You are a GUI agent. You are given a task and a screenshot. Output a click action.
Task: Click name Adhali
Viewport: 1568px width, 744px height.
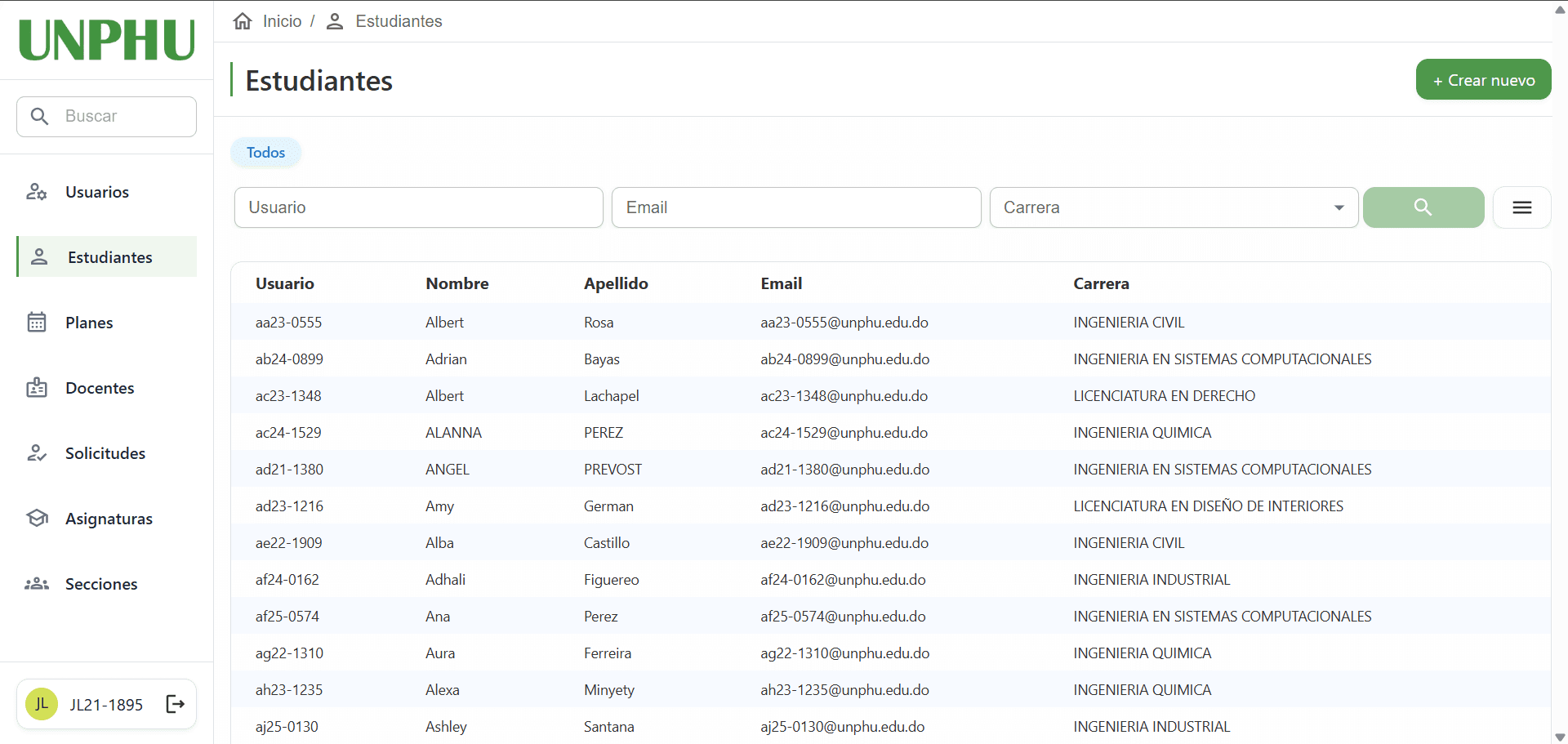pos(446,580)
